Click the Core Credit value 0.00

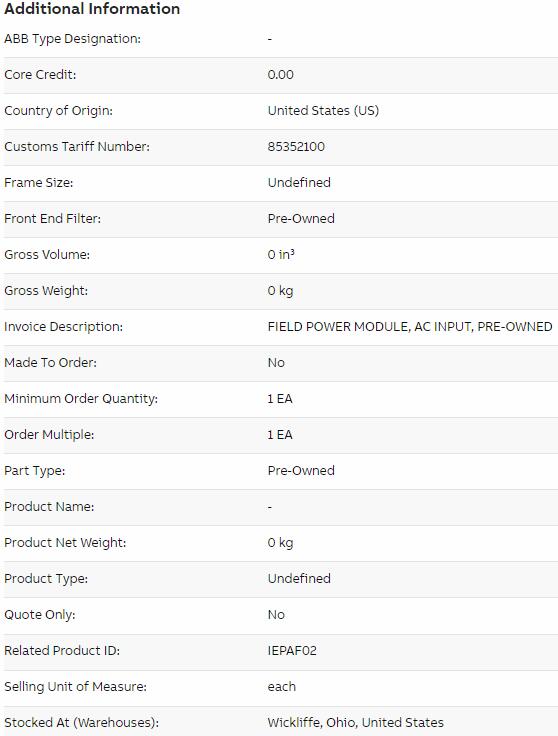pos(281,75)
